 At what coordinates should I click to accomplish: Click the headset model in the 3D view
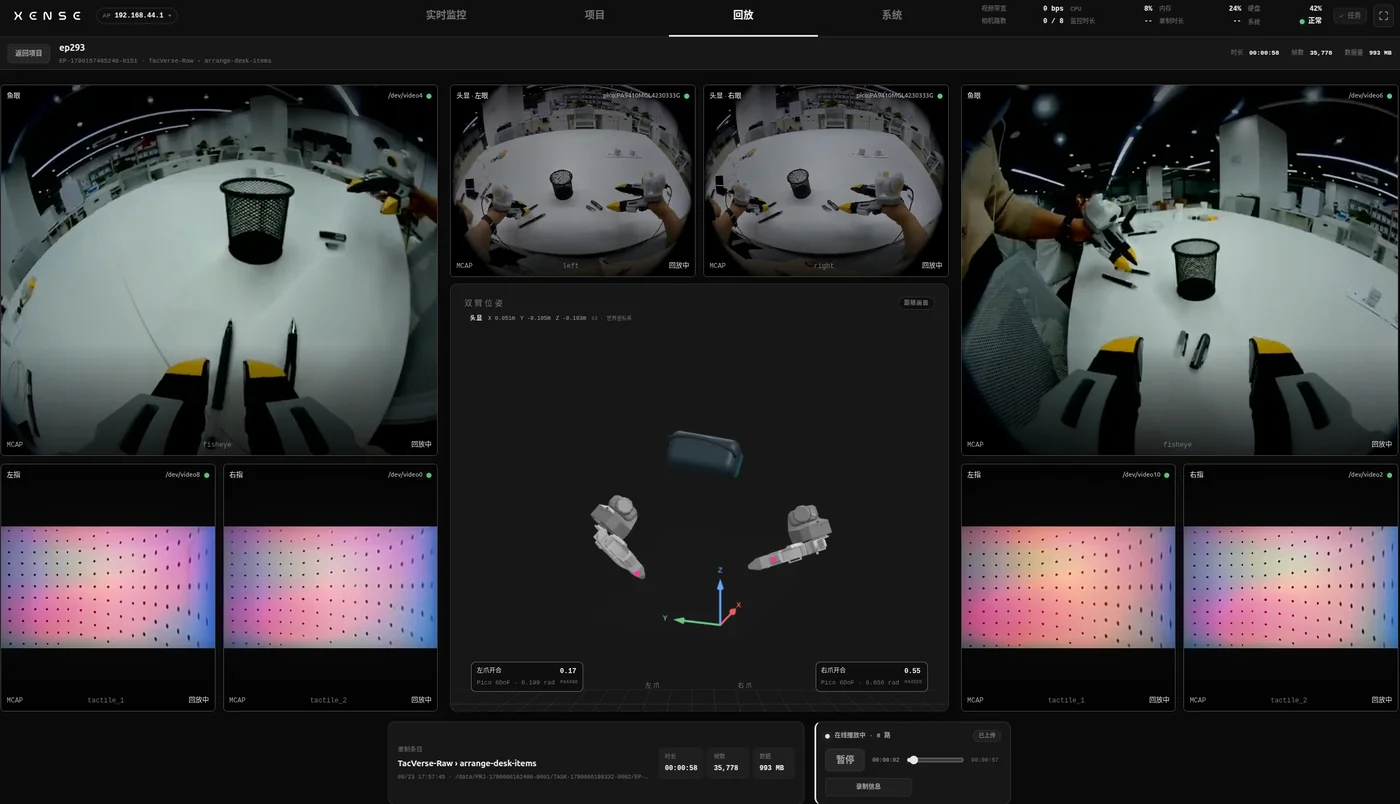click(x=704, y=453)
